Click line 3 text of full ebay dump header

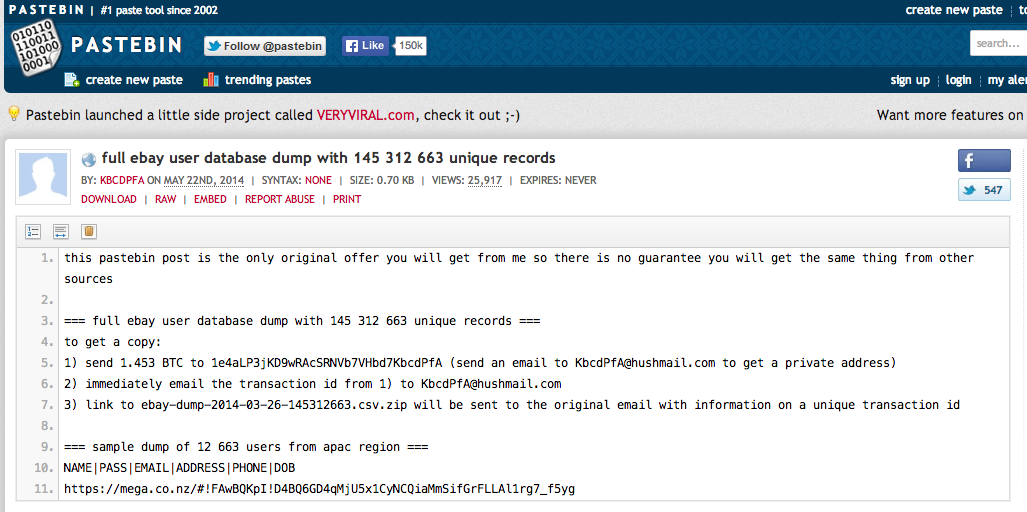[302, 321]
